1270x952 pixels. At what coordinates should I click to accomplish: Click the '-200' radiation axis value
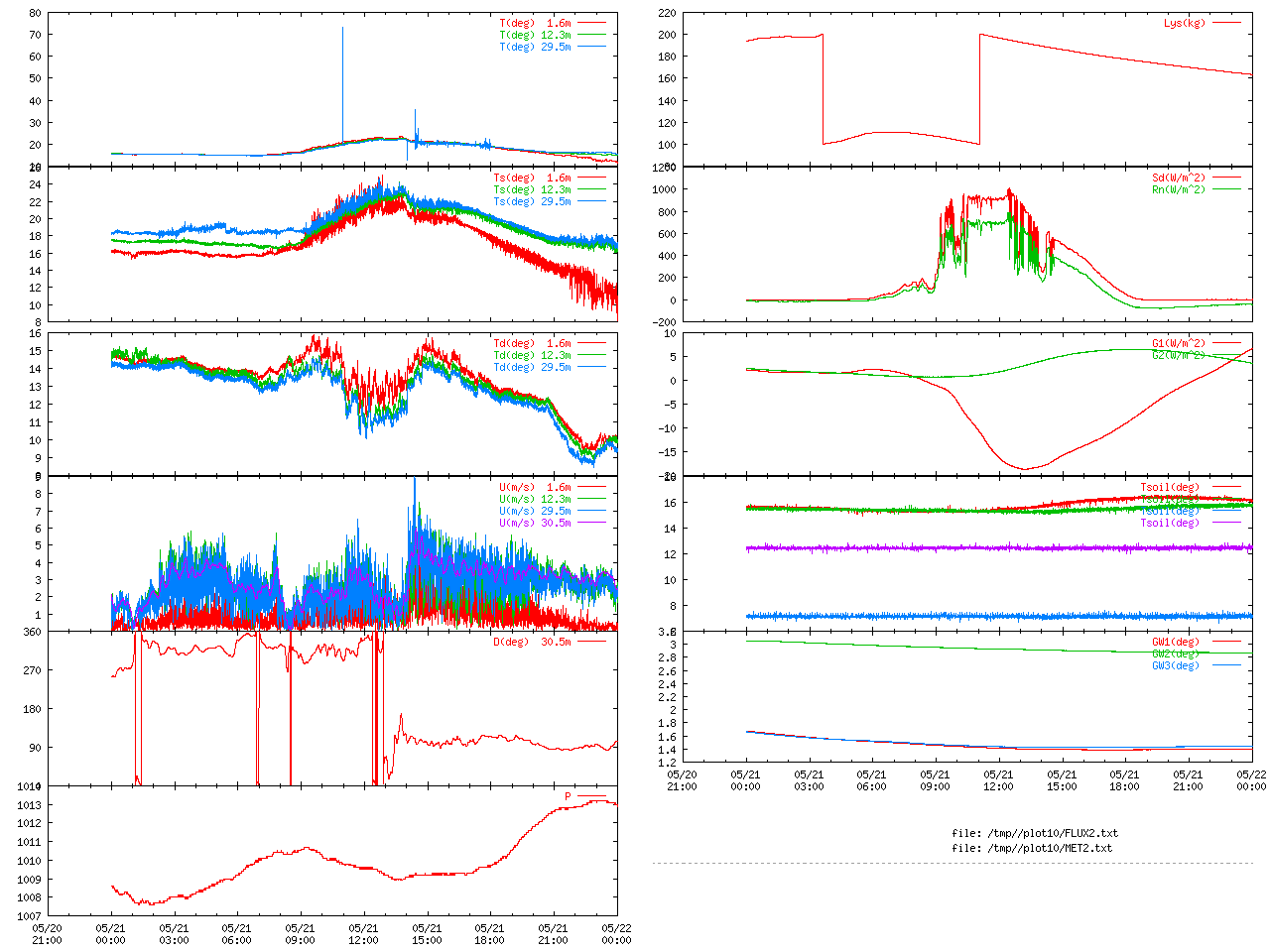[662, 322]
